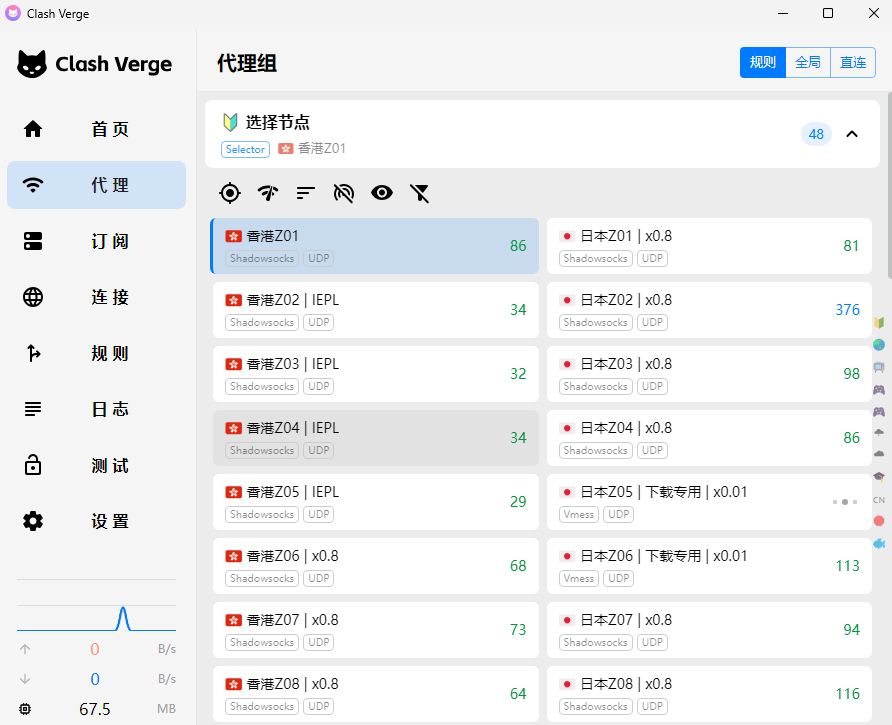This screenshot has width=892, height=725.
Task: Click the TV media group icon on right edge
Action: [x=879, y=366]
